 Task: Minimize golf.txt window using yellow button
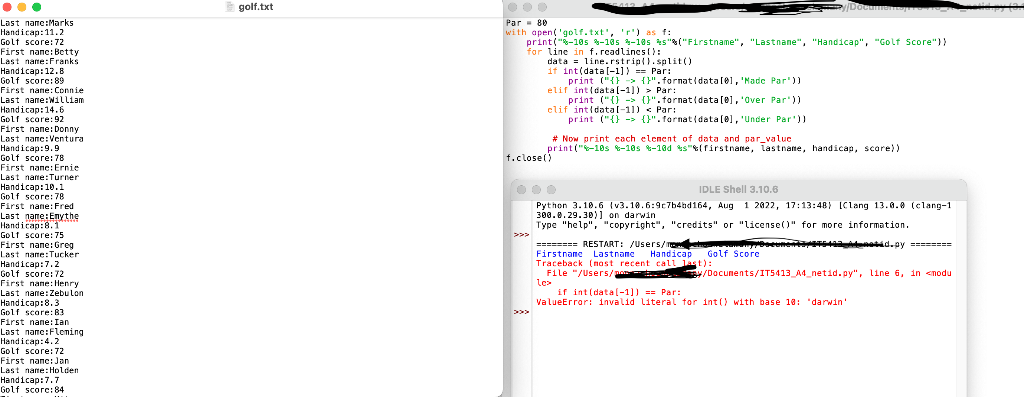(x=22, y=7)
